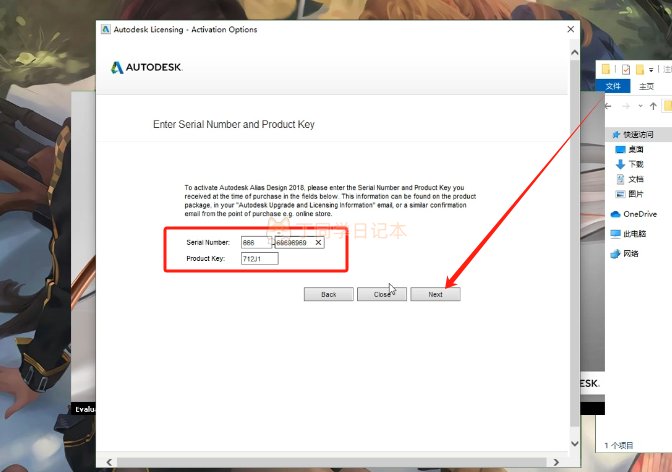
Task: Click the Product Key field containing 712J1
Action: pyautogui.click(x=260, y=259)
